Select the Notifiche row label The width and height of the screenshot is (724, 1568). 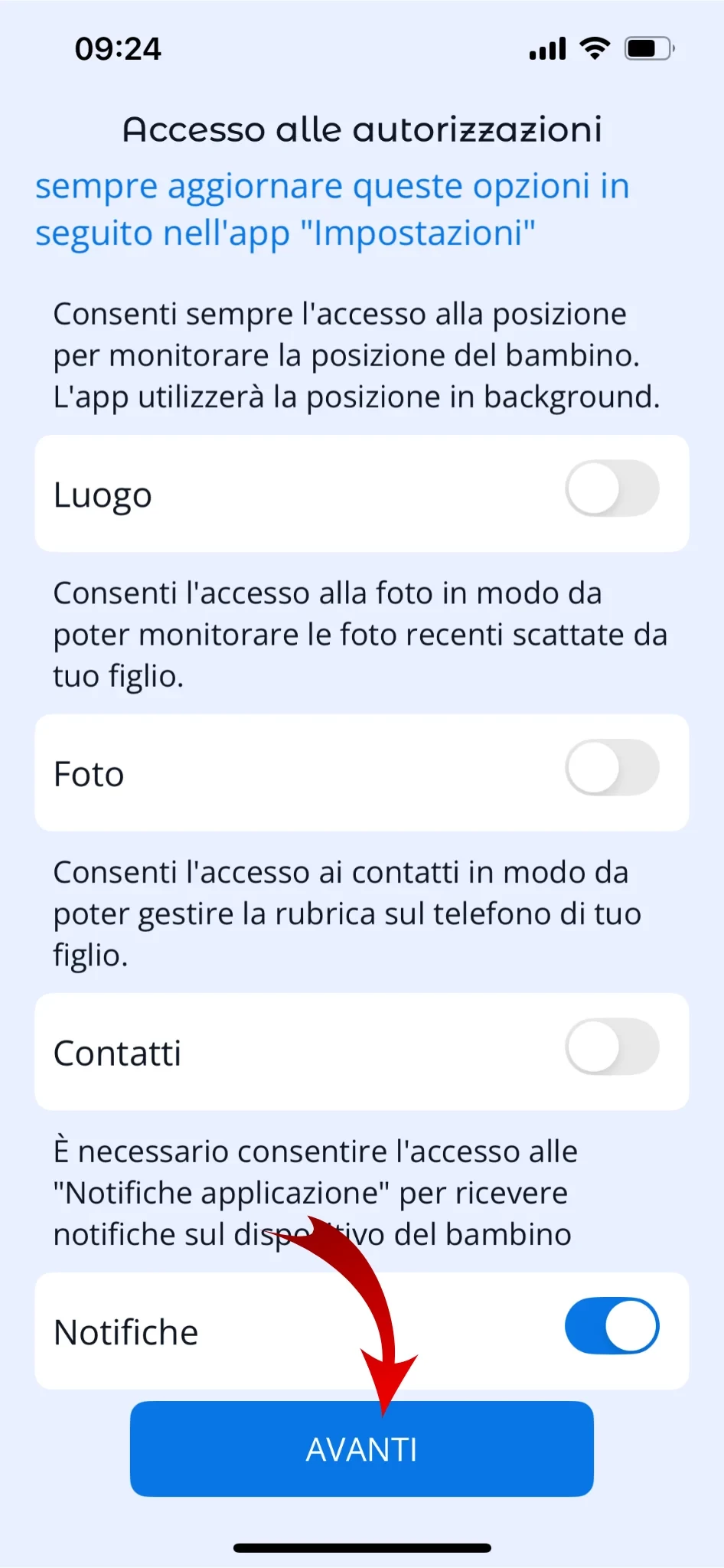click(126, 1332)
